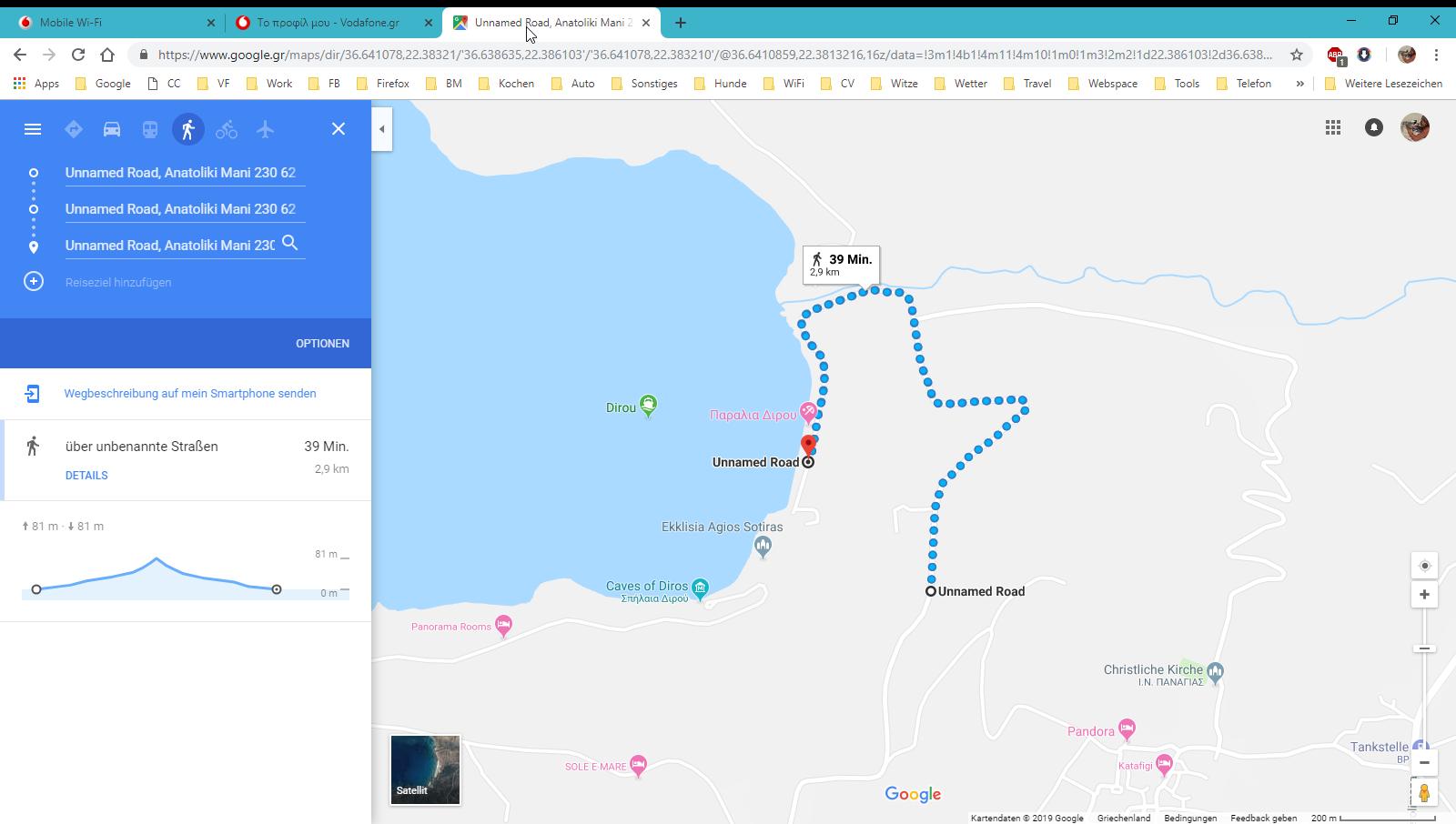Go back in browser history
Image resolution: width=1456 pixels, height=824 pixels.
[20, 55]
